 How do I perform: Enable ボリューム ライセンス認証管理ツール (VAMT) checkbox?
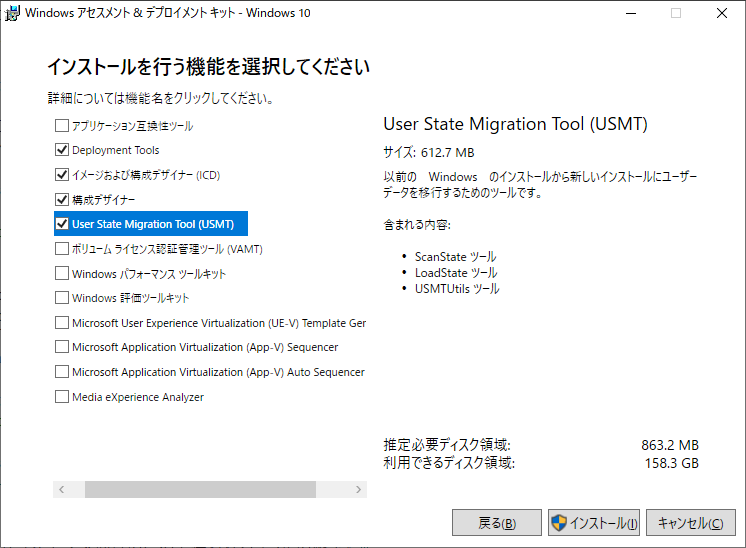pyautogui.click(x=62, y=248)
